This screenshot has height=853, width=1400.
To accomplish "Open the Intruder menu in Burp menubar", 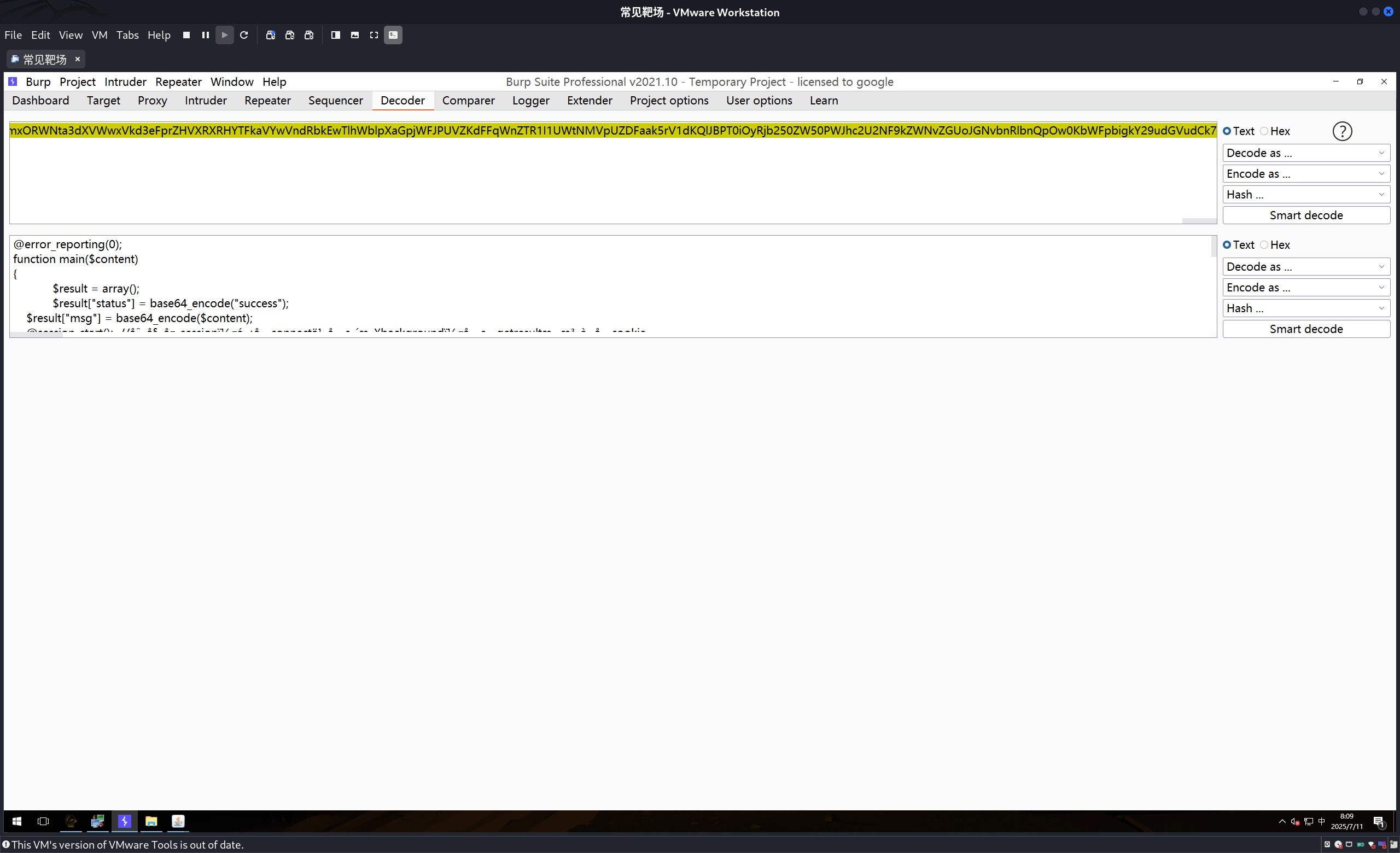I will click(125, 82).
